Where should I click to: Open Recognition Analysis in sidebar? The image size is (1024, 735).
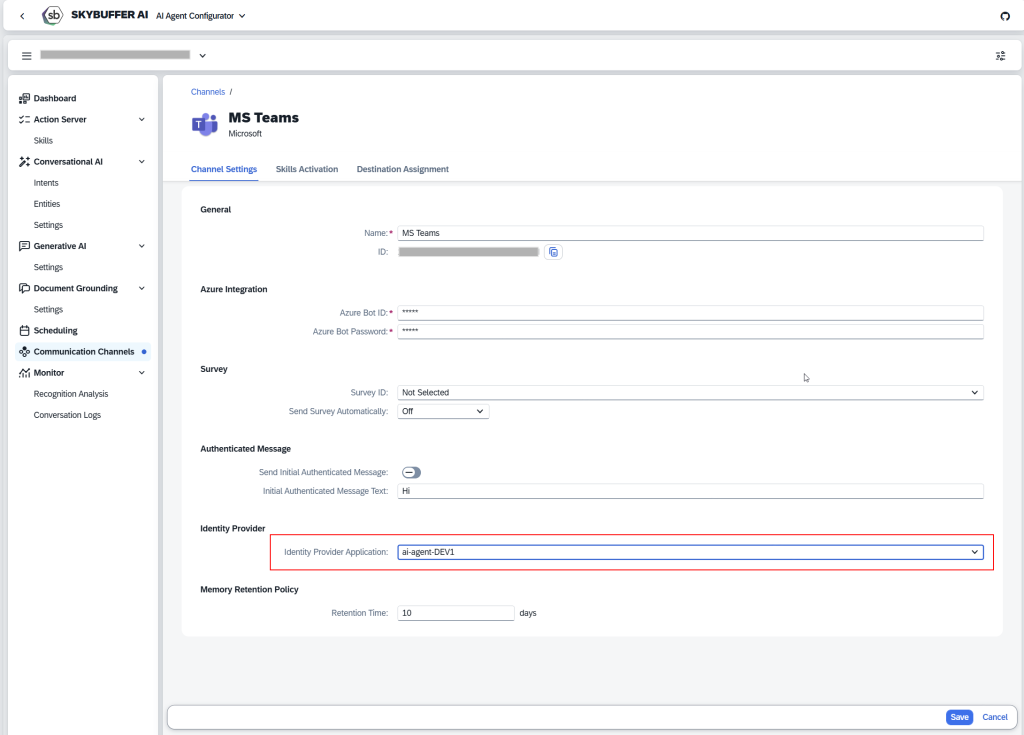coord(71,394)
